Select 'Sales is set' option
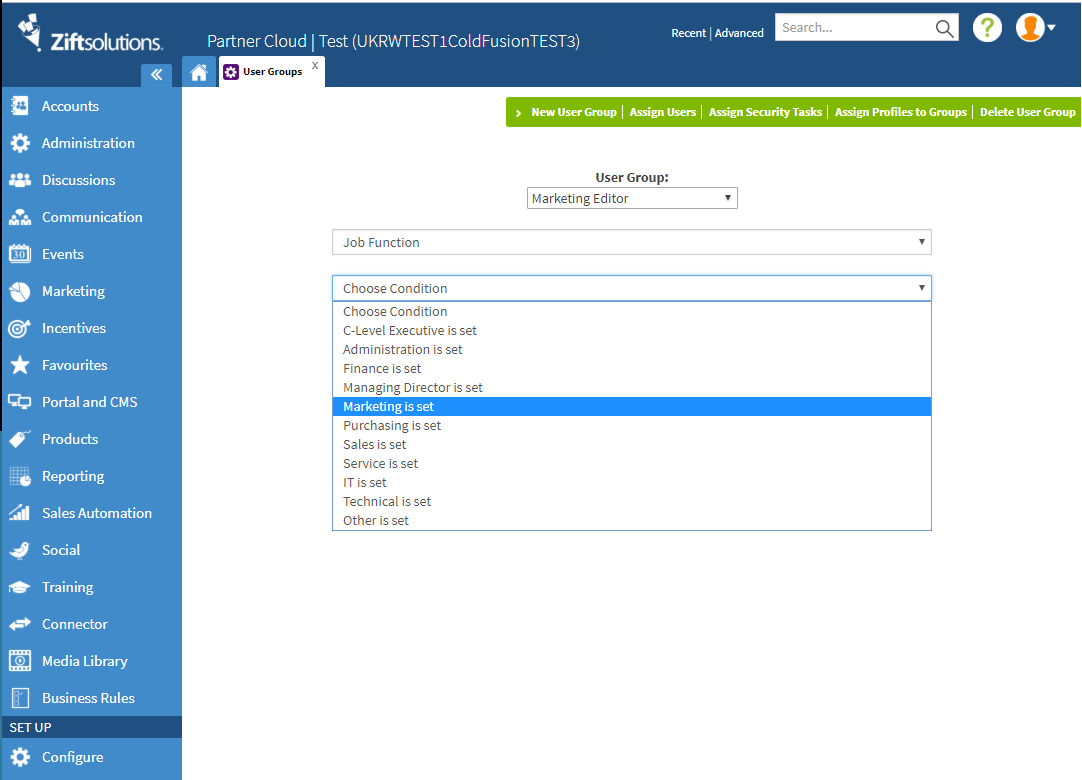1082x780 pixels. pyautogui.click(x=632, y=445)
